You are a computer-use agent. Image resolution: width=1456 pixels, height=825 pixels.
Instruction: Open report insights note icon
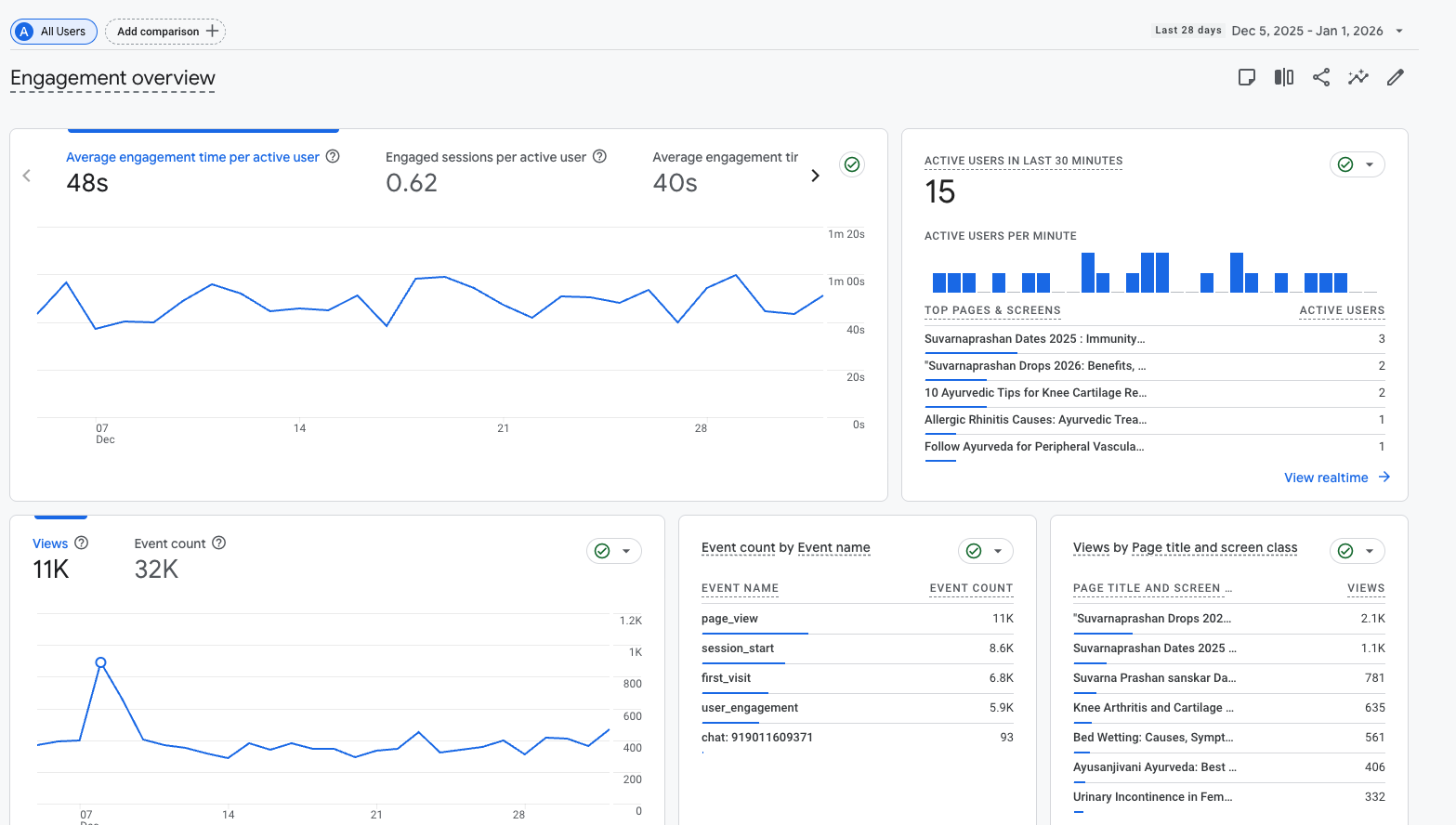[1247, 77]
